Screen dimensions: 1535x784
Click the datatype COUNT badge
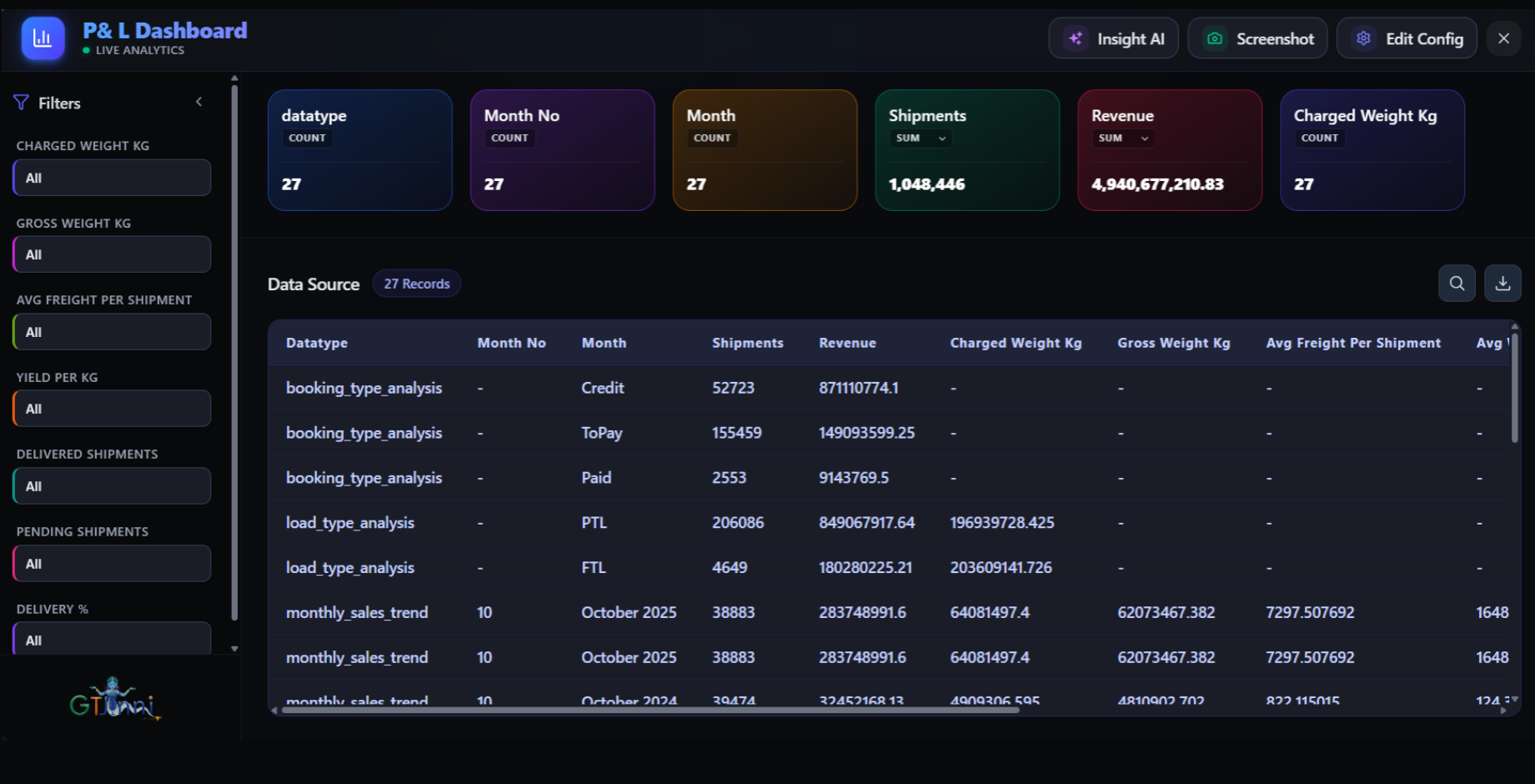pyautogui.click(x=307, y=138)
